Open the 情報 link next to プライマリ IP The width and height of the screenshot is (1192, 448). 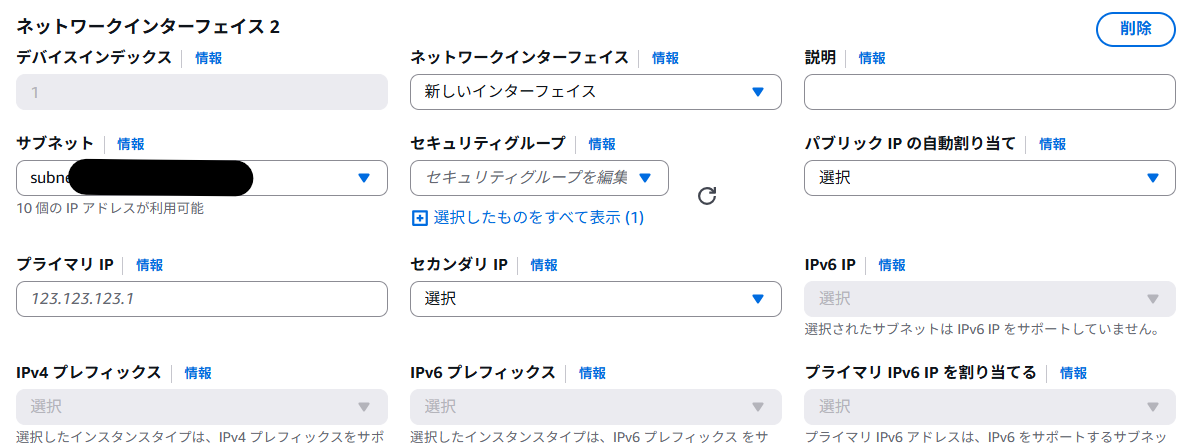coord(150,265)
